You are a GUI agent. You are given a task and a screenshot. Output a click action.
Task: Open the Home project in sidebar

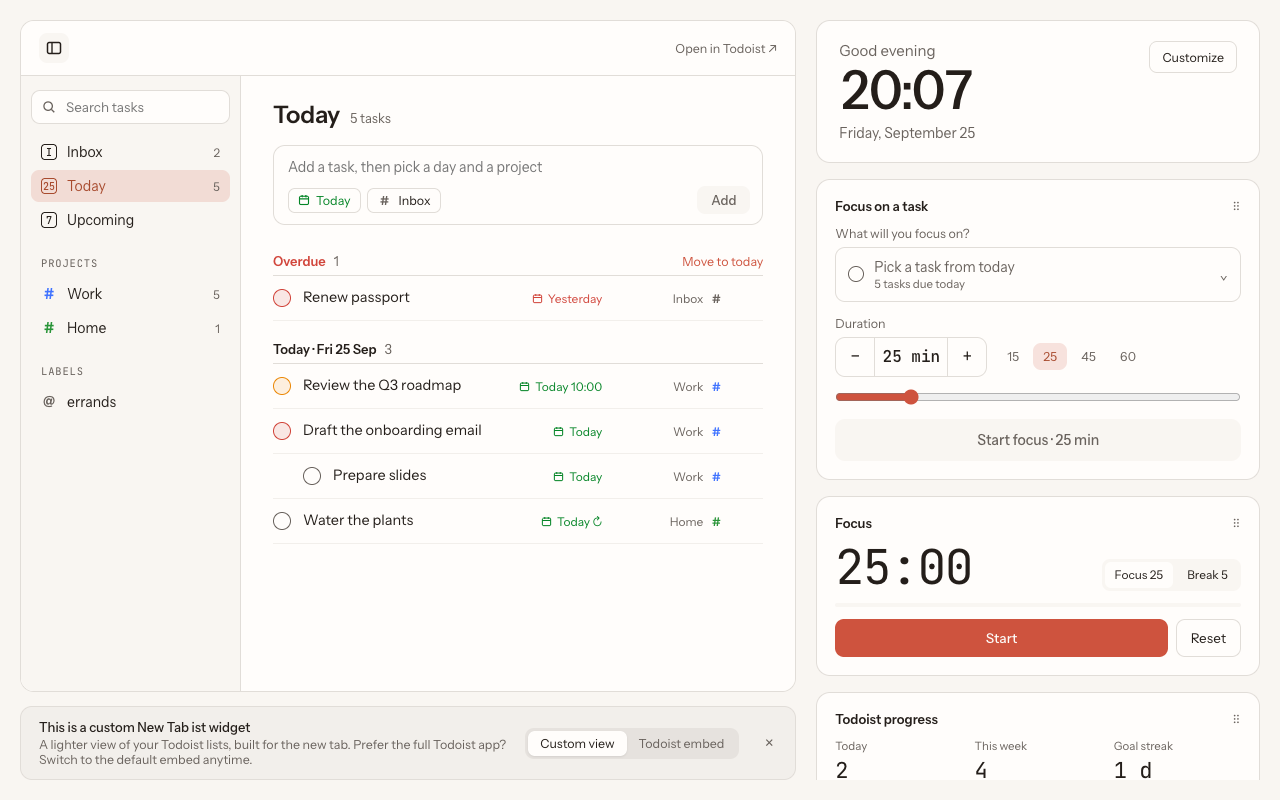click(x=130, y=328)
